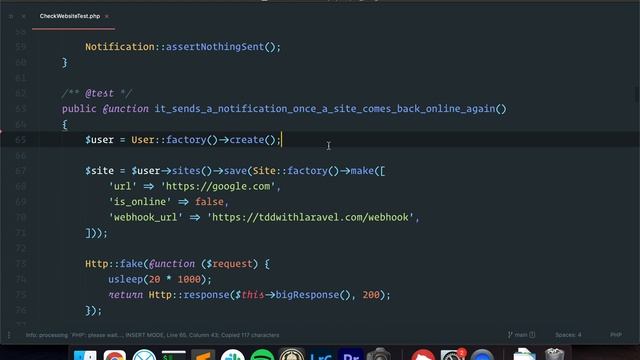Click the 'usleep(20 * 1000);' line

(160, 280)
